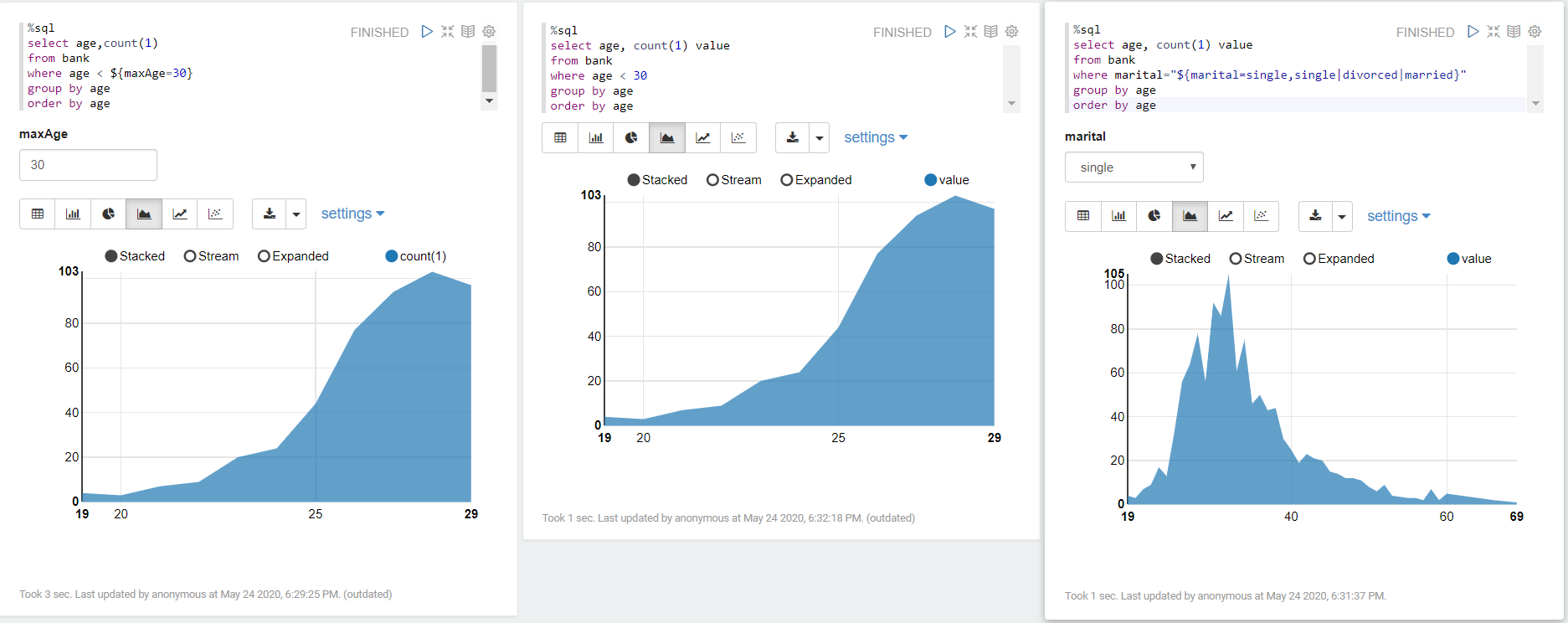Show bar chart in middle paragraph
Image resolution: width=1568 pixels, height=623 pixels.
coord(596,138)
